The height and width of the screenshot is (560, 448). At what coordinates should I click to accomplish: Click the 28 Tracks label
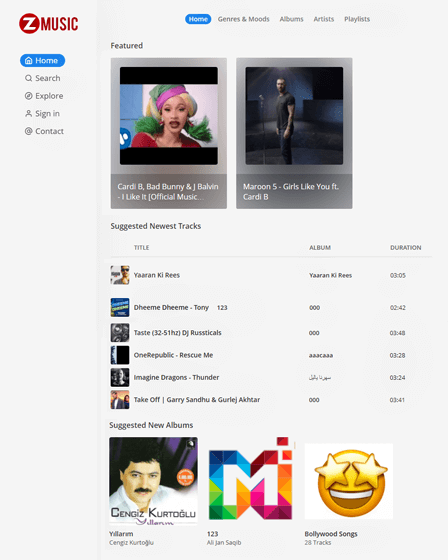[318, 542]
